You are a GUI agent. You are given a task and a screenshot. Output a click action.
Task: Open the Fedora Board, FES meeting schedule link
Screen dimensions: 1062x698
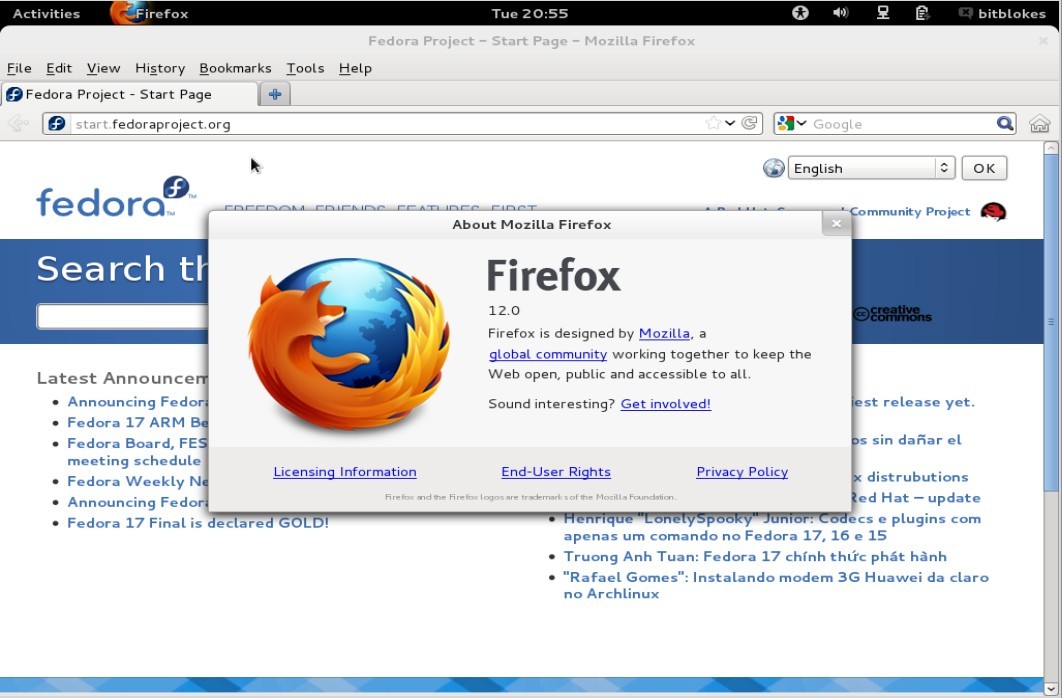coord(137,452)
